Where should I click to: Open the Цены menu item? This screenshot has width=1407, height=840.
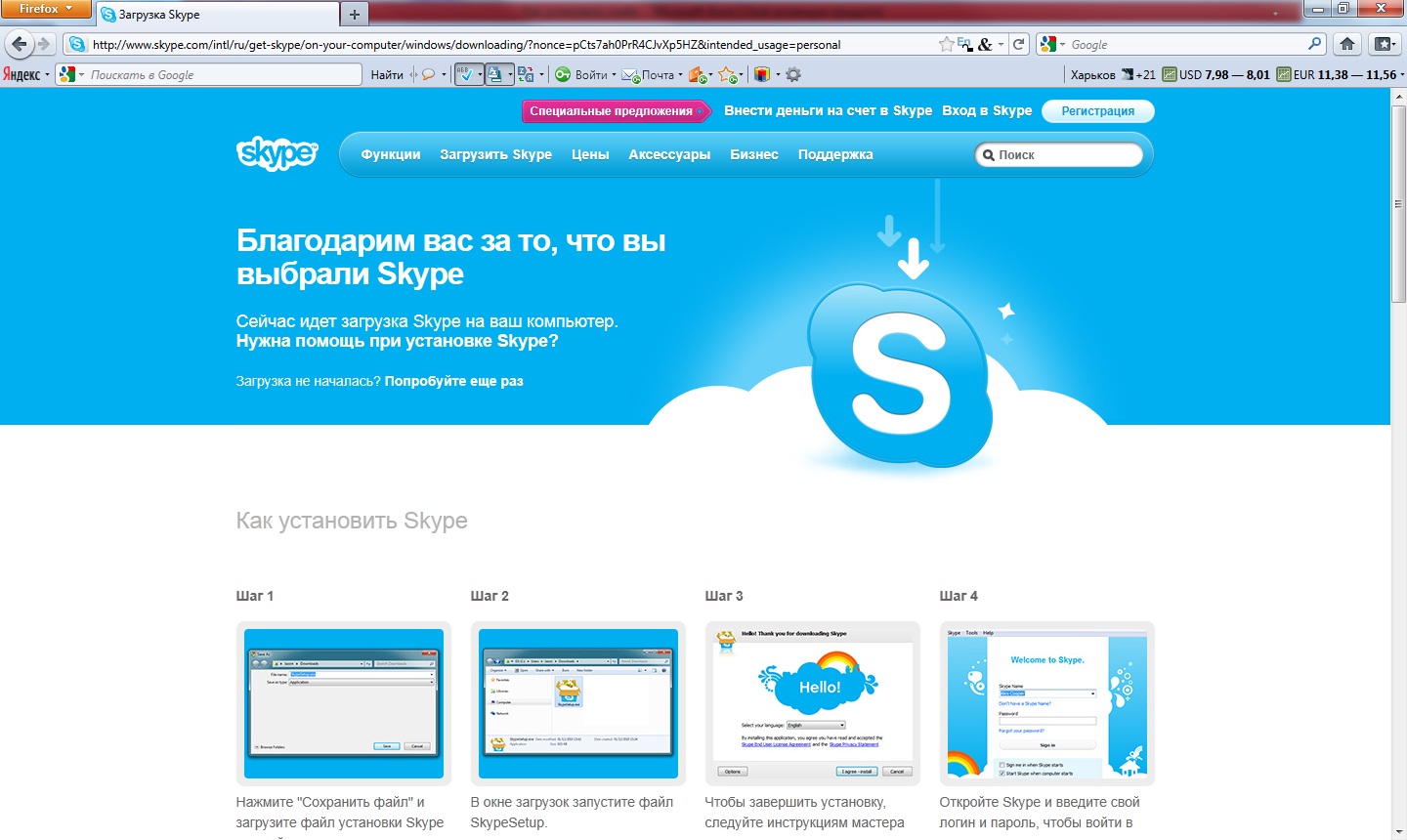tap(590, 154)
